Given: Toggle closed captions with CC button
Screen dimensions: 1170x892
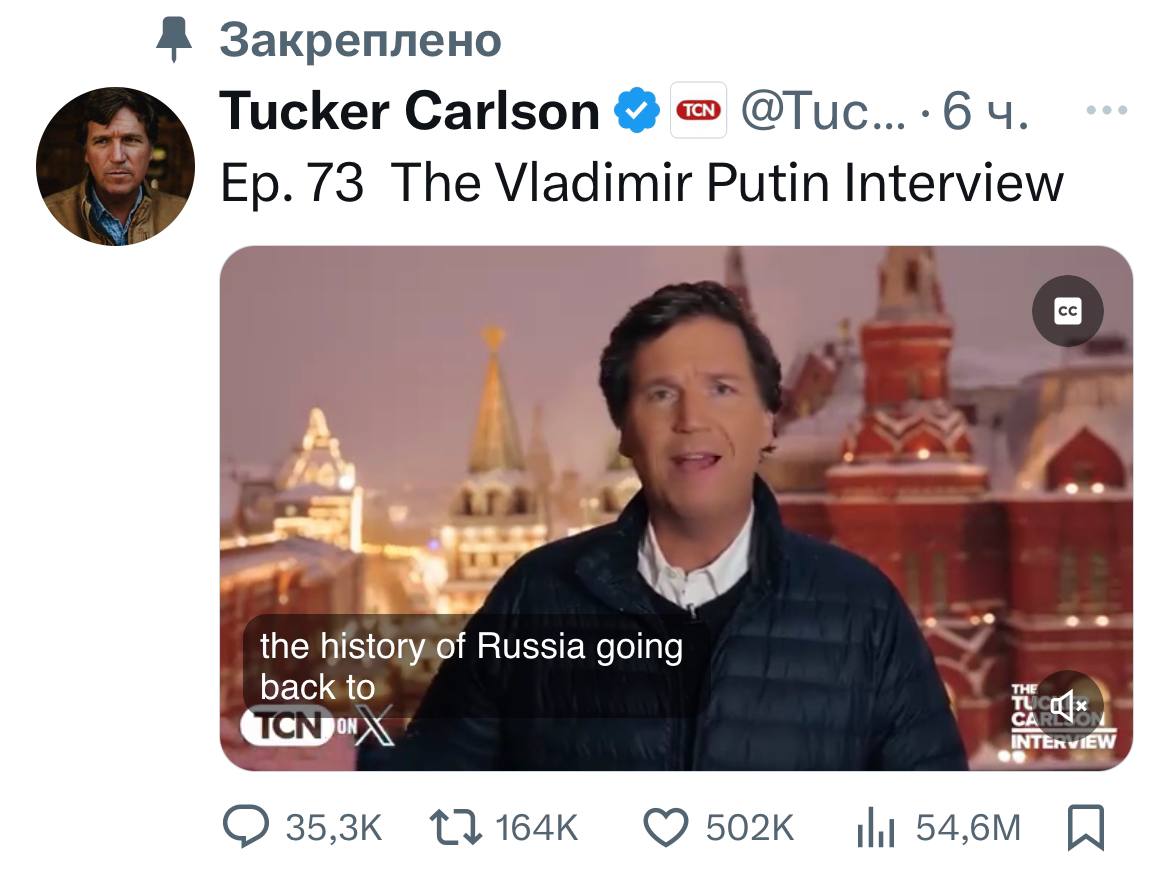Looking at the screenshot, I should (x=1067, y=312).
